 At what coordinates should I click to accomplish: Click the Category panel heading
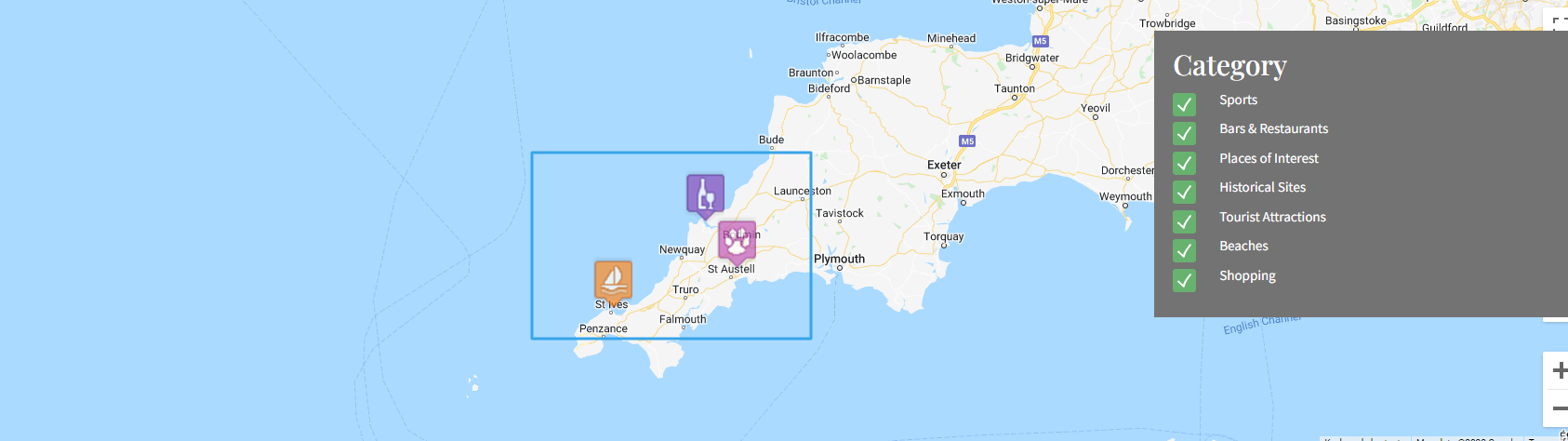click(1229, 65)
